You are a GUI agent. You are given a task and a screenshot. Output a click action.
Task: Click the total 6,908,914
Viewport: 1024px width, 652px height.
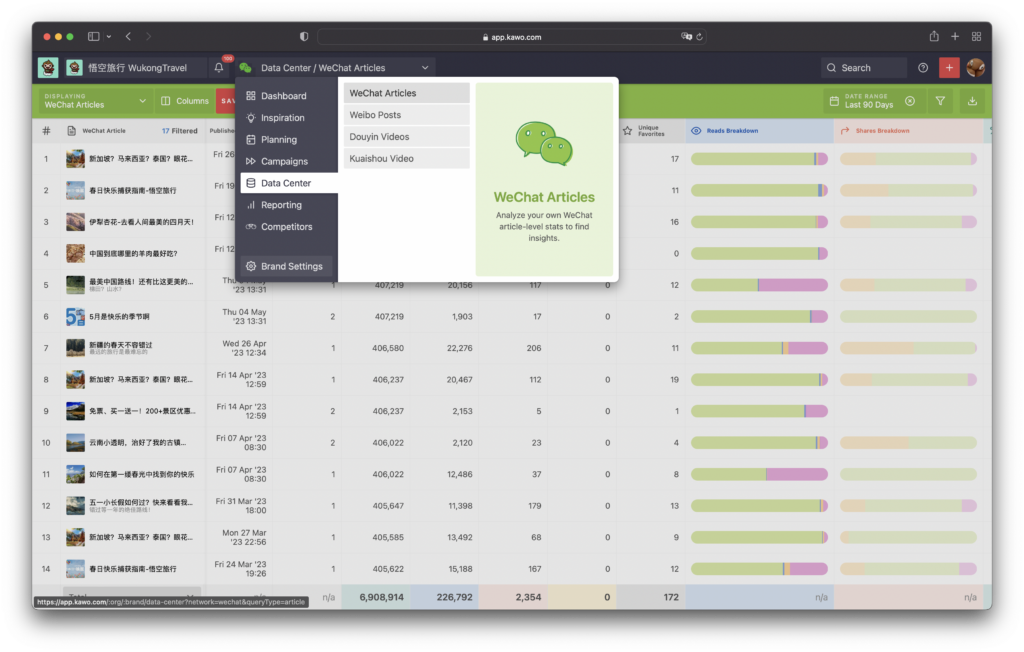381,597
